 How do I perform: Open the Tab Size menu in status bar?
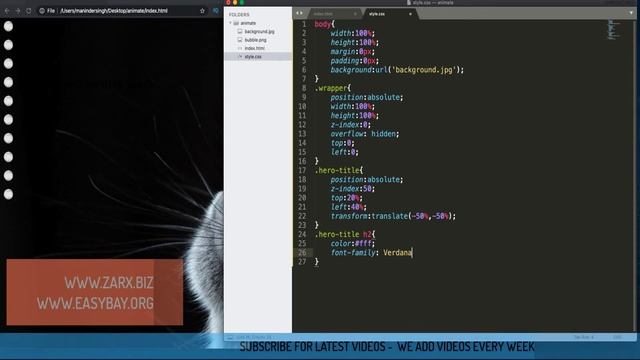584,338
